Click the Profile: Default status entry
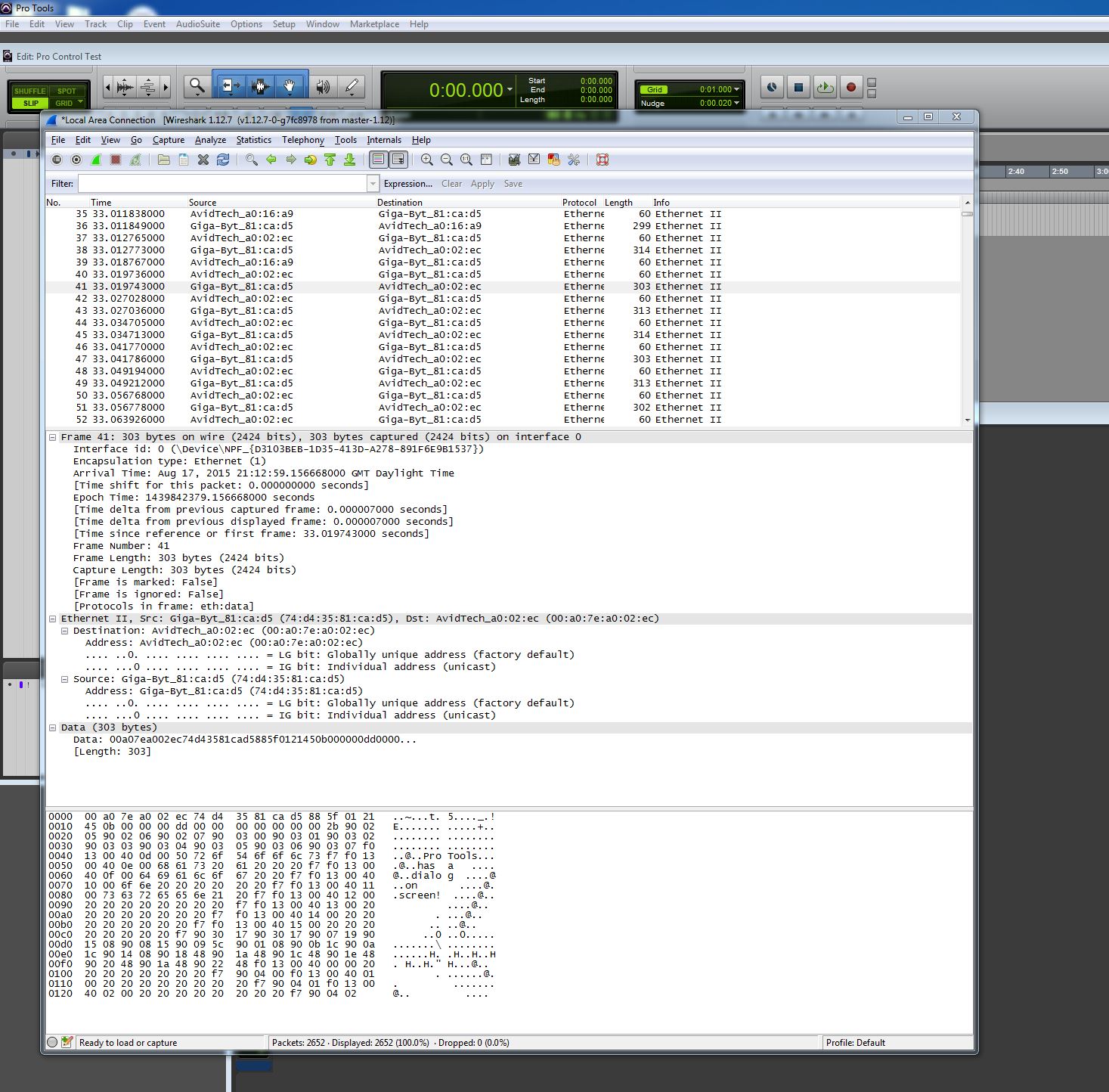Image resolution: width=1109 pixels, height=1092 pixels. tap(855, 1043)
